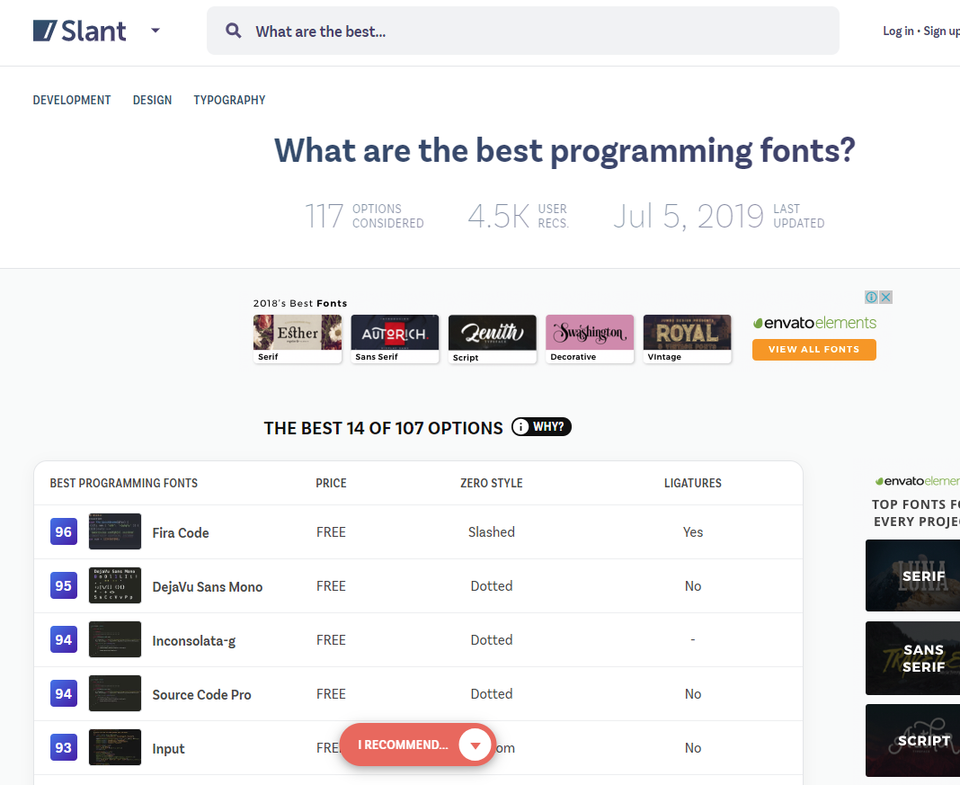Click the 'Jul 5, 2019 LAST UPDATED' stat
This screenshot has height=785, width=960.
719,216
